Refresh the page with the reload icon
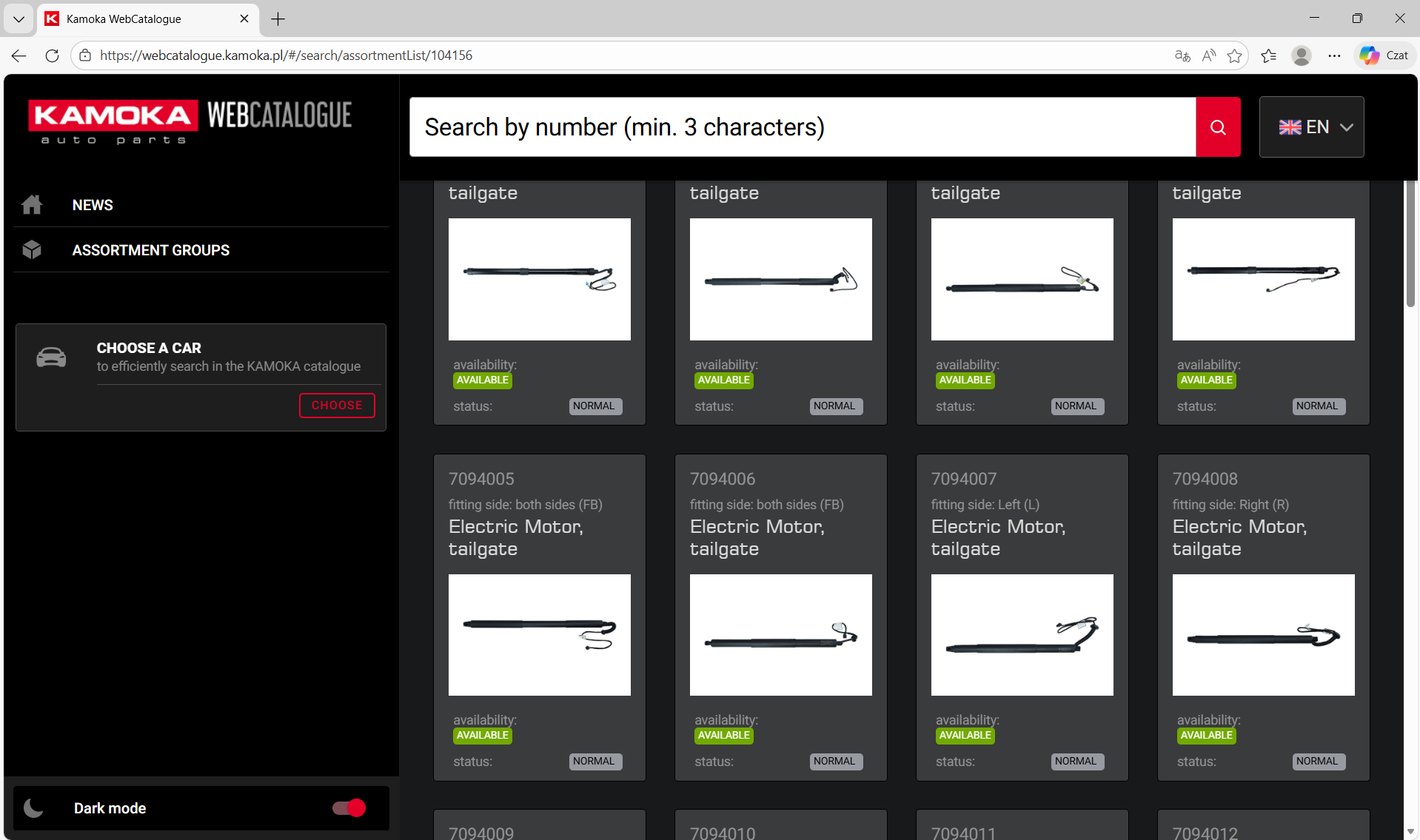The image size is (1420, 840). coord(52,56)
